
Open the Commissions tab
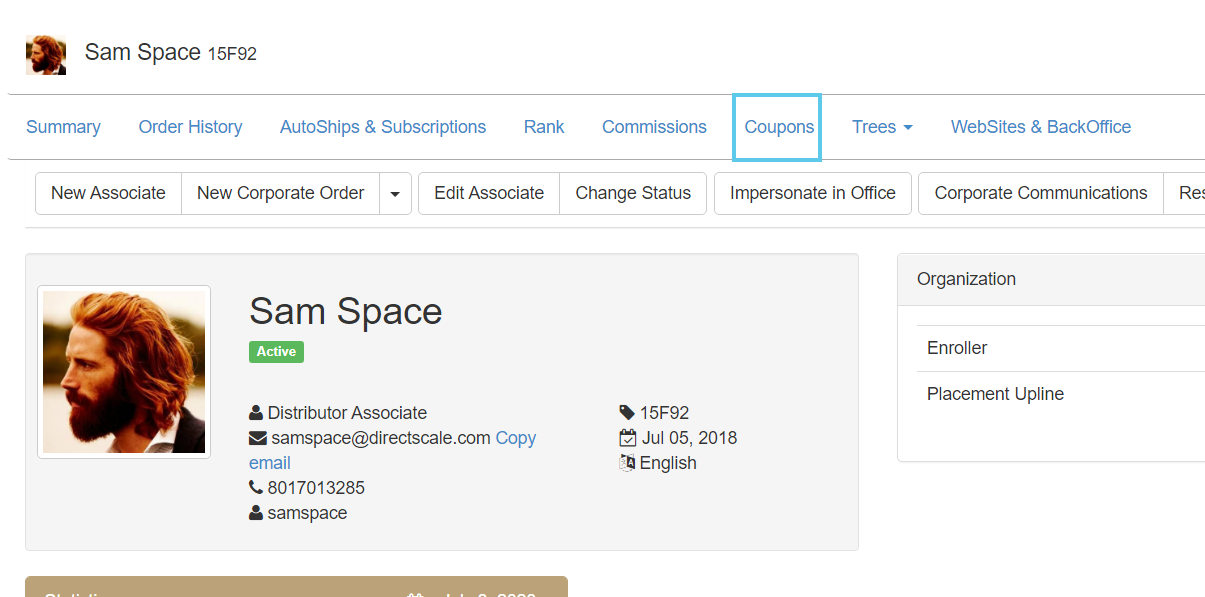[x=654, y=127]
